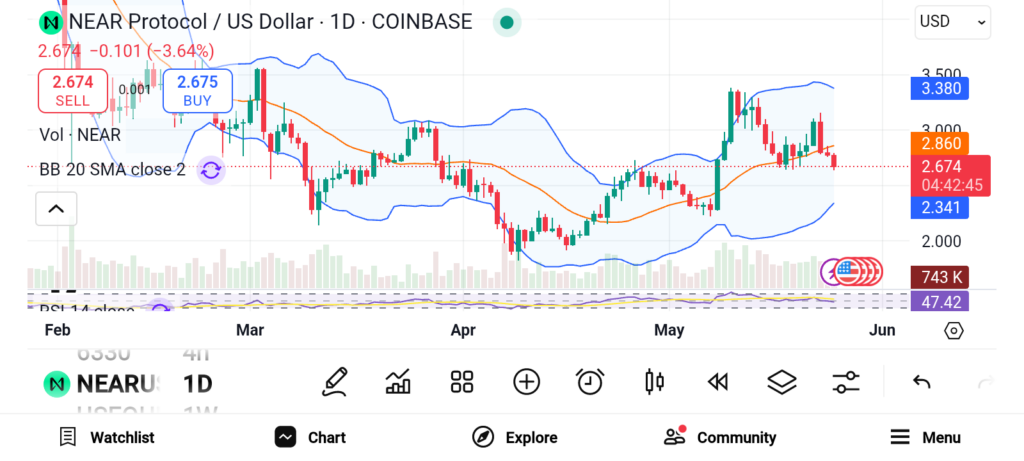The height and width of the screenshot is (461, 1024).
Task: Open the USD currency dropdown
Action: (x=953, y=22)
